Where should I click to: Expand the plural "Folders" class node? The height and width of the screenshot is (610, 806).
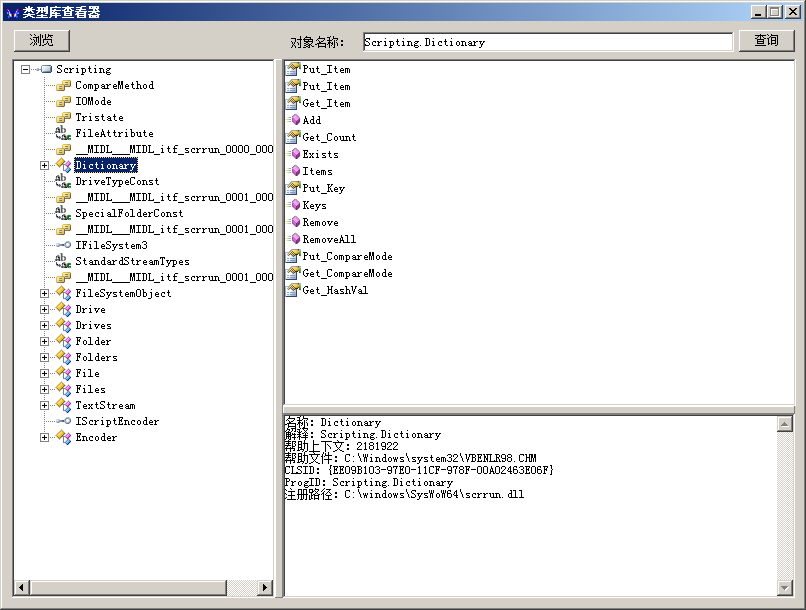click(x=45, y=357)
